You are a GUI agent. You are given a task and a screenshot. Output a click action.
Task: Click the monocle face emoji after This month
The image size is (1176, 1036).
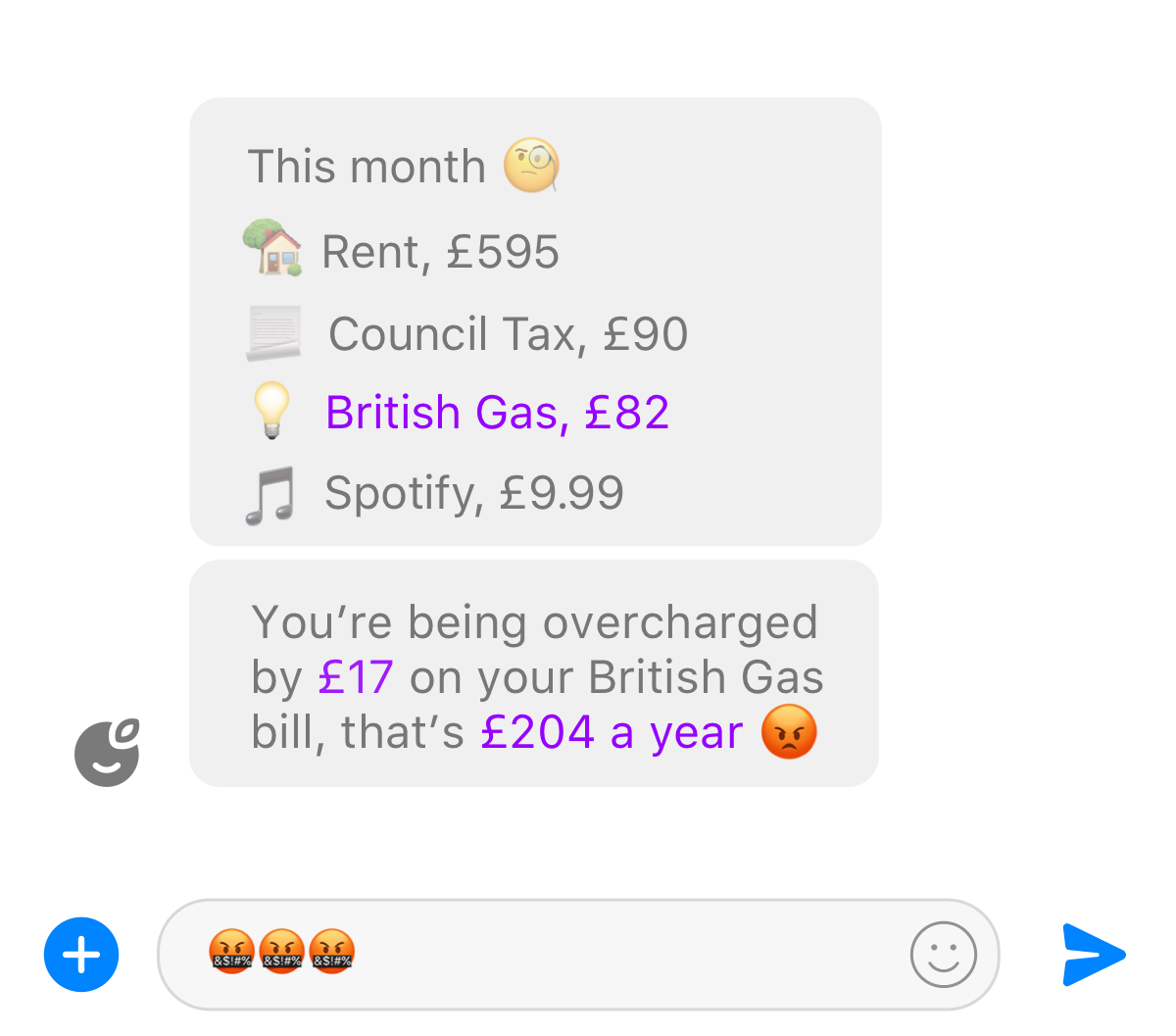tap(532, 165)
